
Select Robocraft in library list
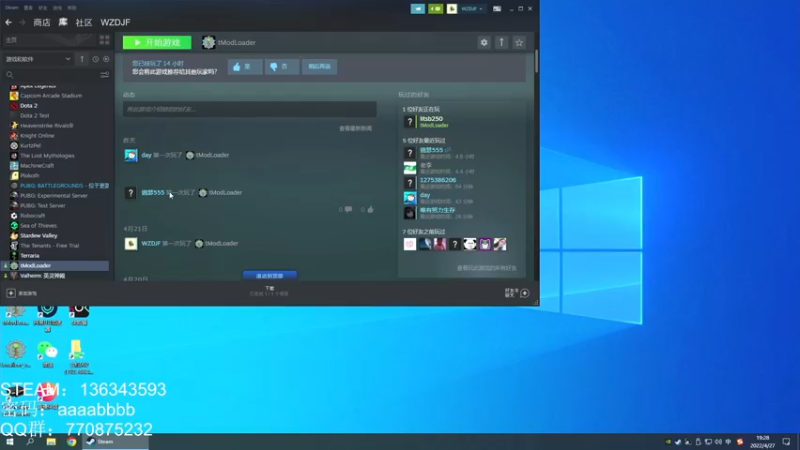tap(32, 216)
